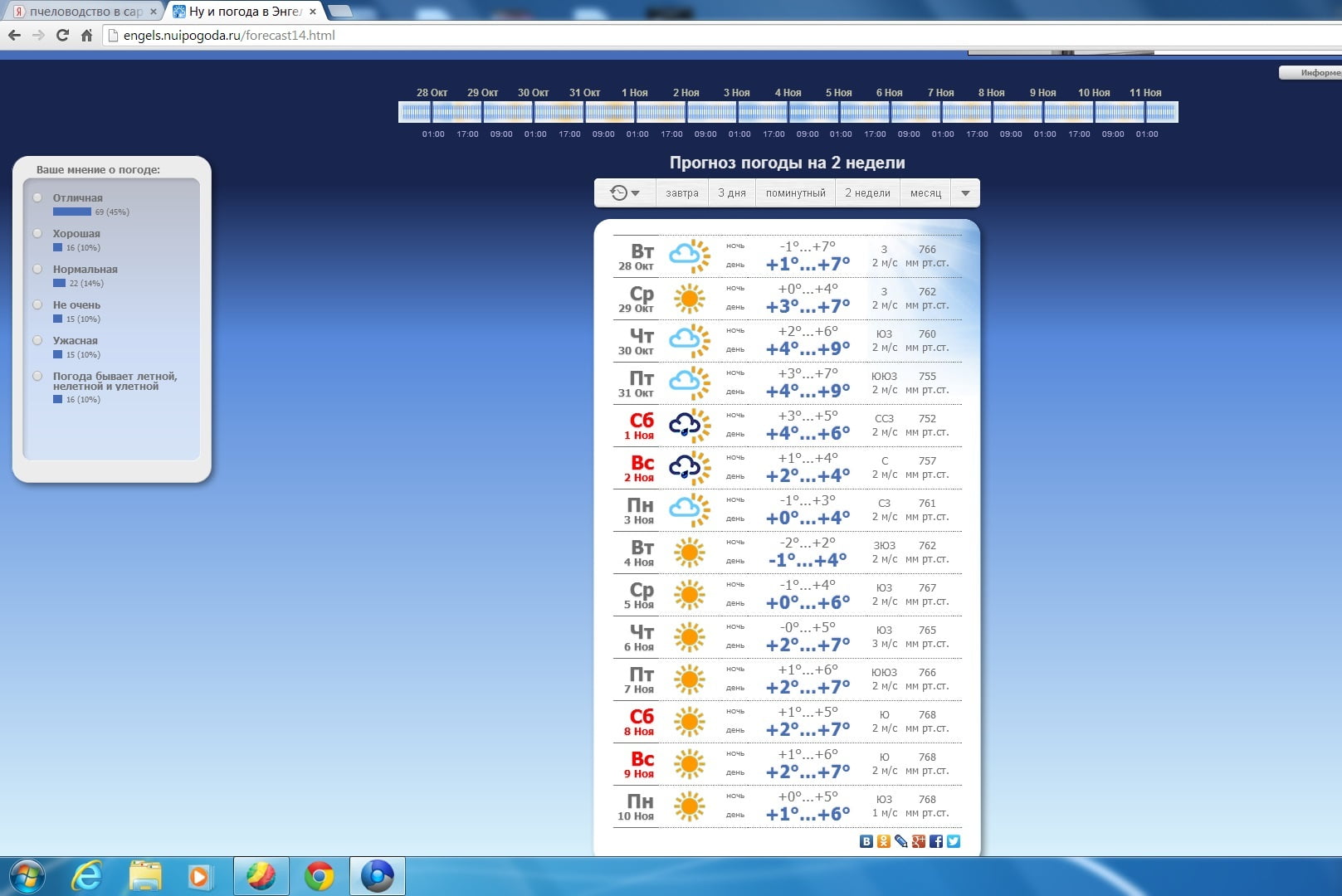This screenshot has height=896, width=1342.
Task: Share forecast on Facebook
Action: click(936, 841)
